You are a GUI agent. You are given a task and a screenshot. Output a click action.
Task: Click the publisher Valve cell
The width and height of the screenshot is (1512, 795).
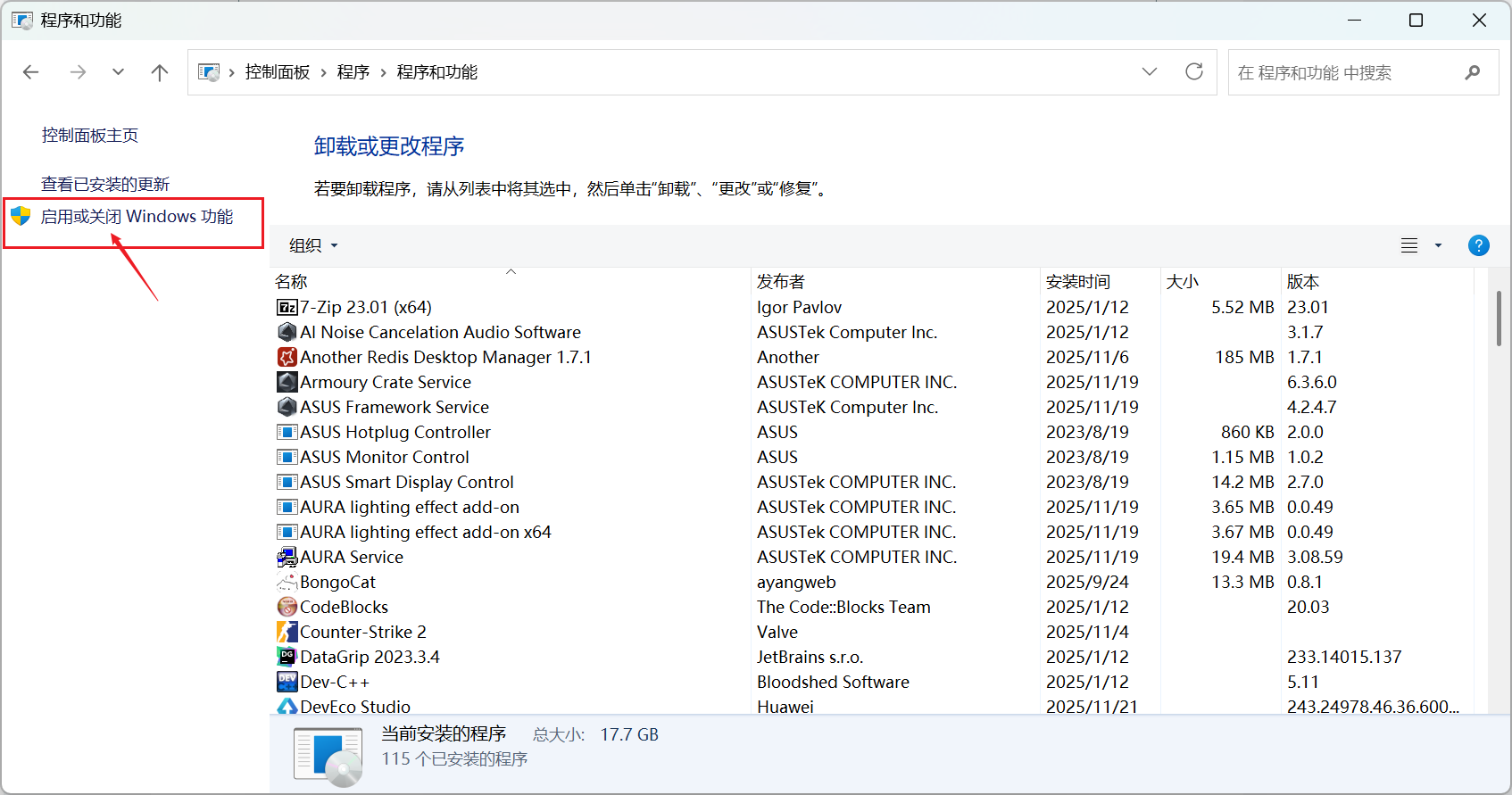[777, 632]
